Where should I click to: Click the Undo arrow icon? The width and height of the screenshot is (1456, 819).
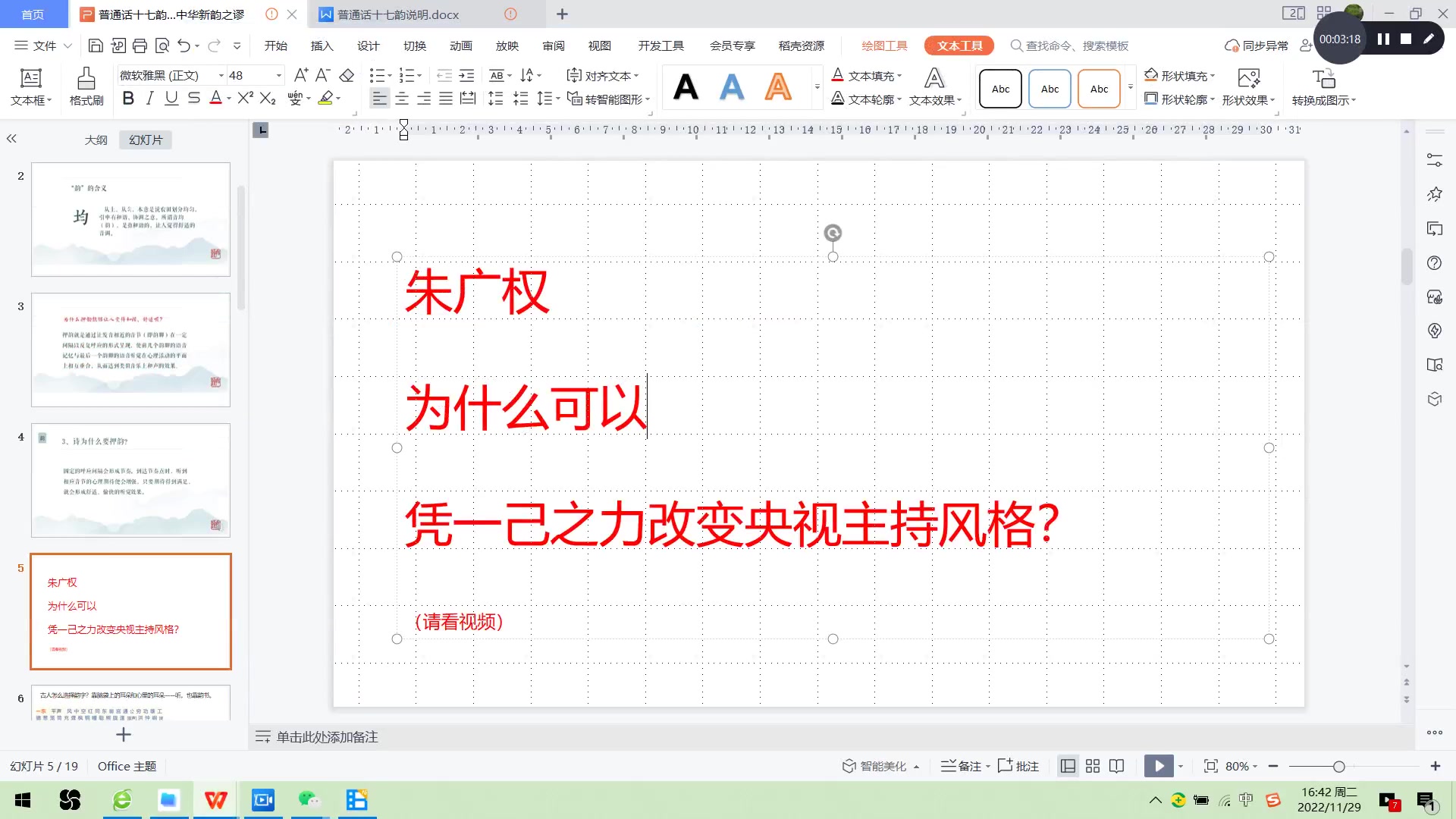pos(184,45)
